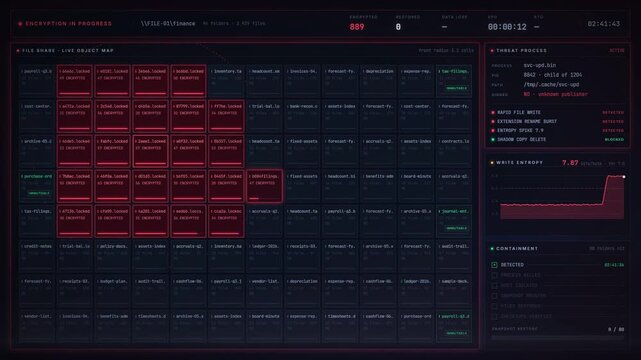This screenshot has width=641, height=360.
Task: Open the budget-plan file tile
Action: (x=112, y=291)
